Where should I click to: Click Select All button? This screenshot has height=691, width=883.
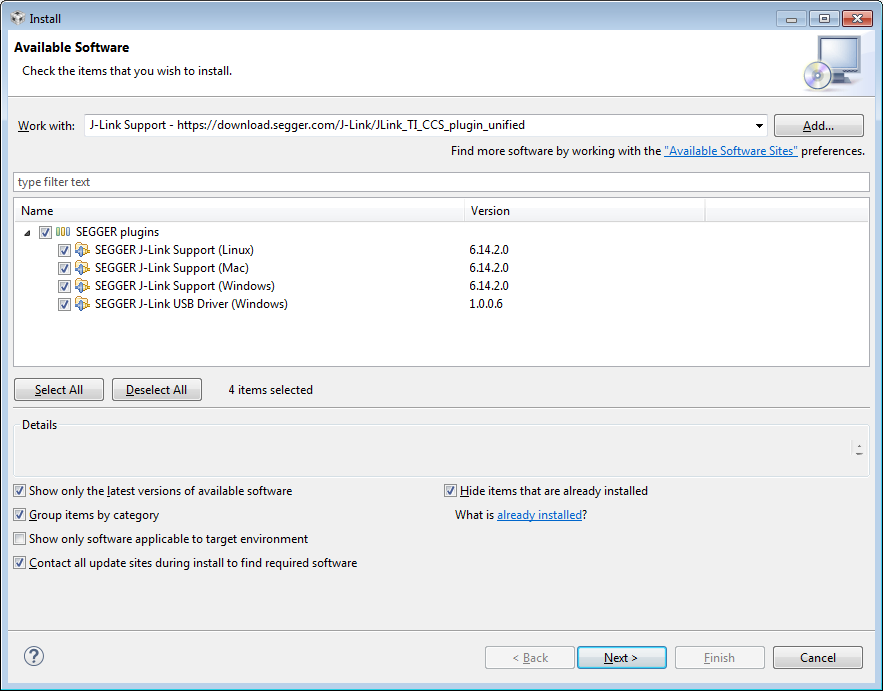[59, 390]
